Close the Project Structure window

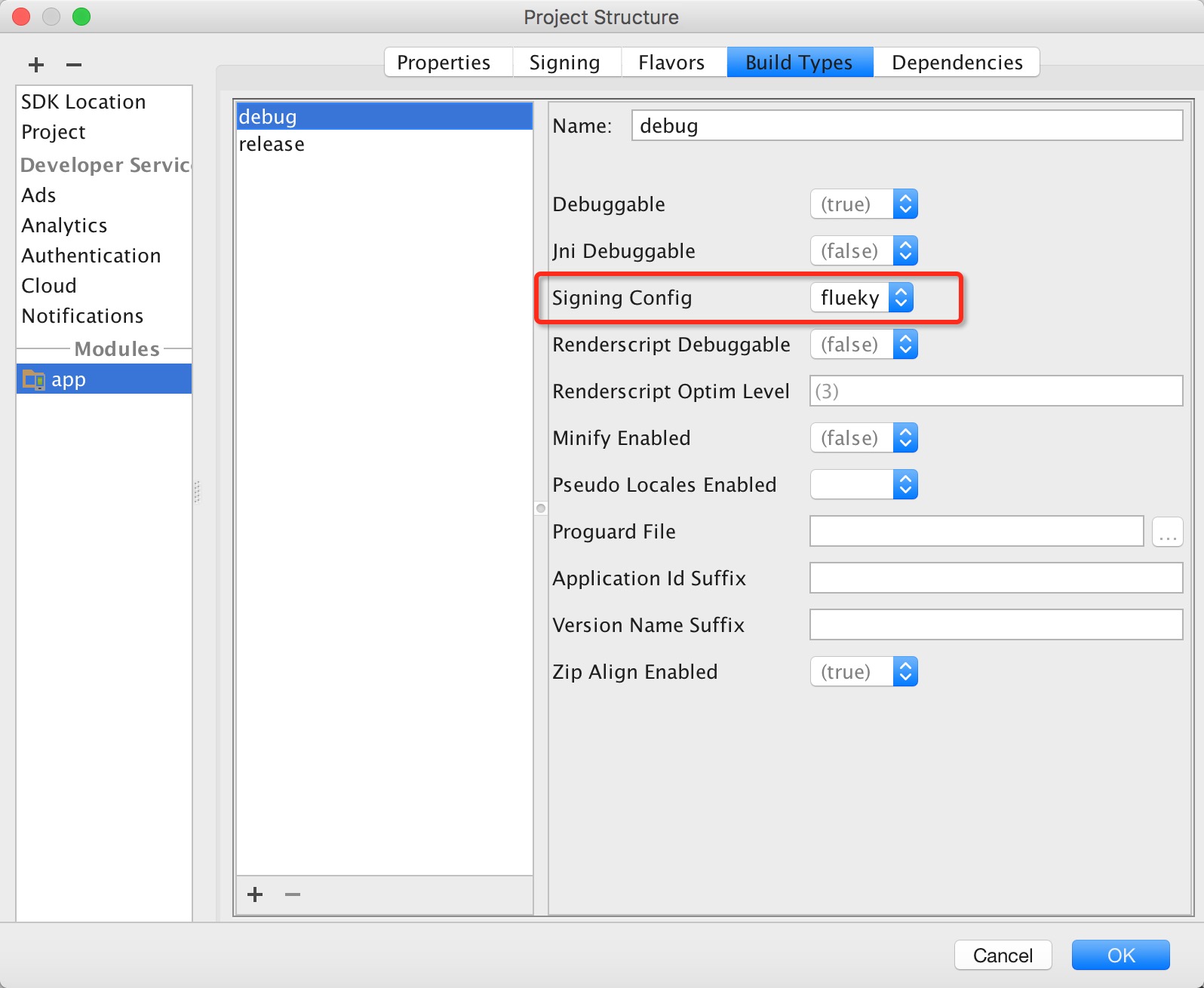[21, 17]
